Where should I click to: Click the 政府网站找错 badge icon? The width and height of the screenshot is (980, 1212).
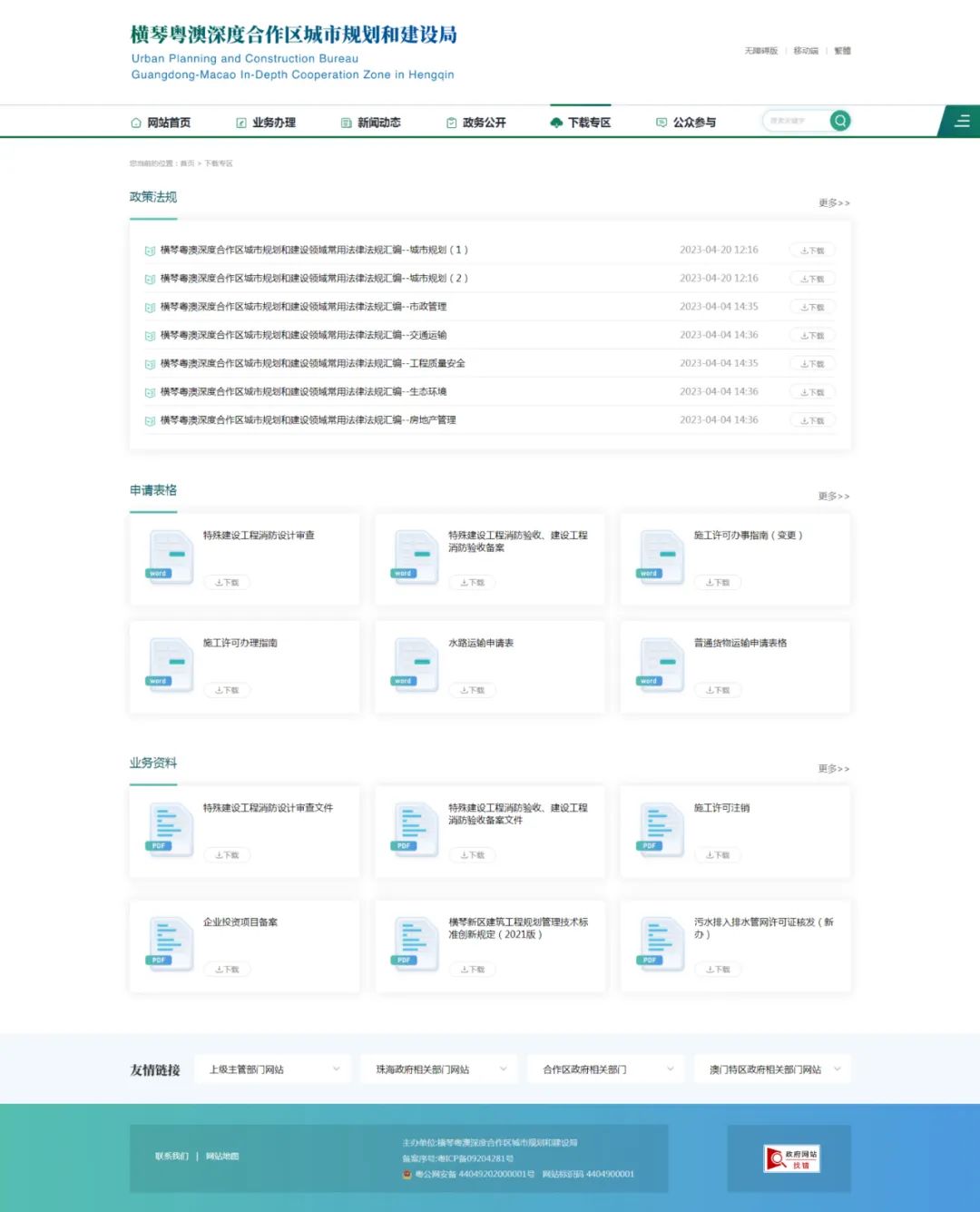pyautogui.click(x=790, y=1158)
